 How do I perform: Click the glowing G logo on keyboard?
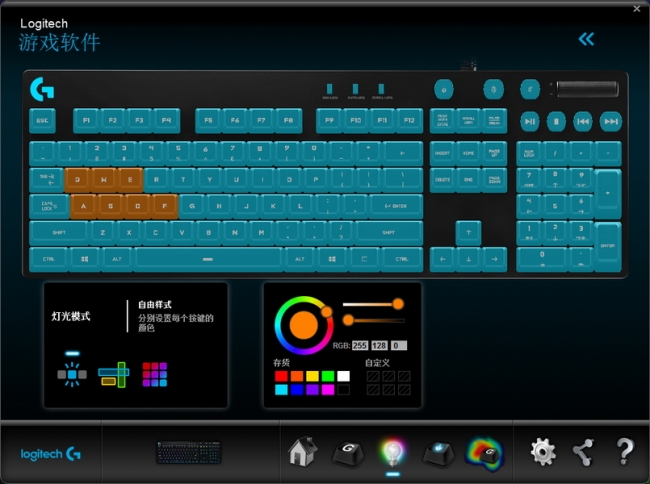42,89
